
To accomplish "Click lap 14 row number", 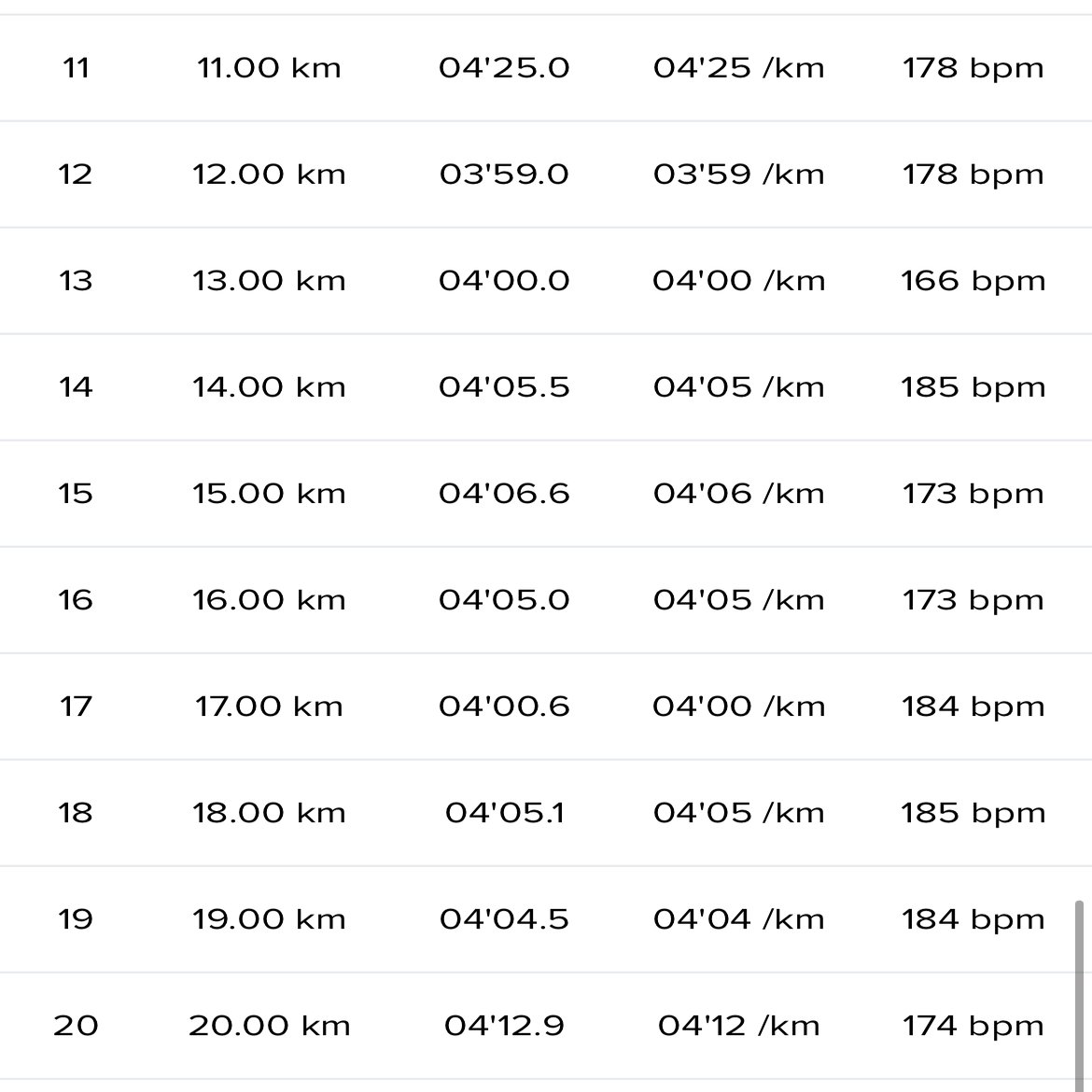I will point(75,387).
